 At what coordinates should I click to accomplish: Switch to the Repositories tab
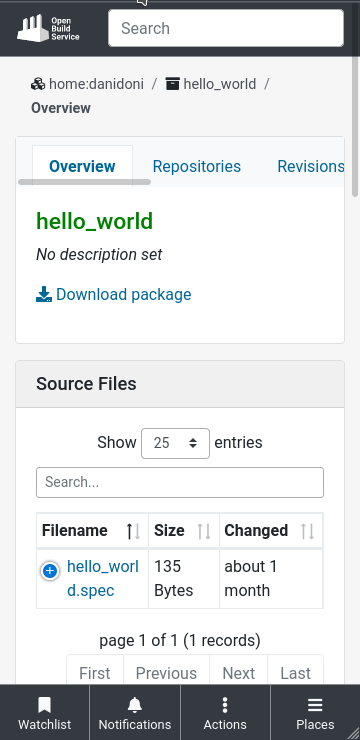[197, 166]
